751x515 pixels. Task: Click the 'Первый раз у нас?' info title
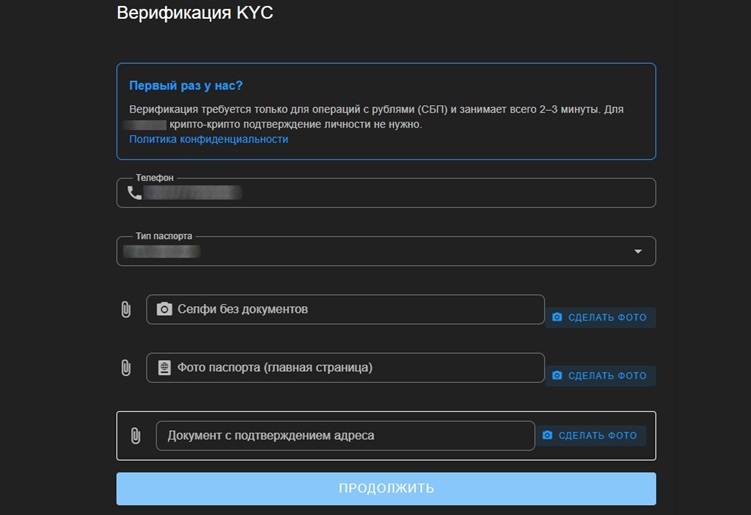click(x=186, y=86)
